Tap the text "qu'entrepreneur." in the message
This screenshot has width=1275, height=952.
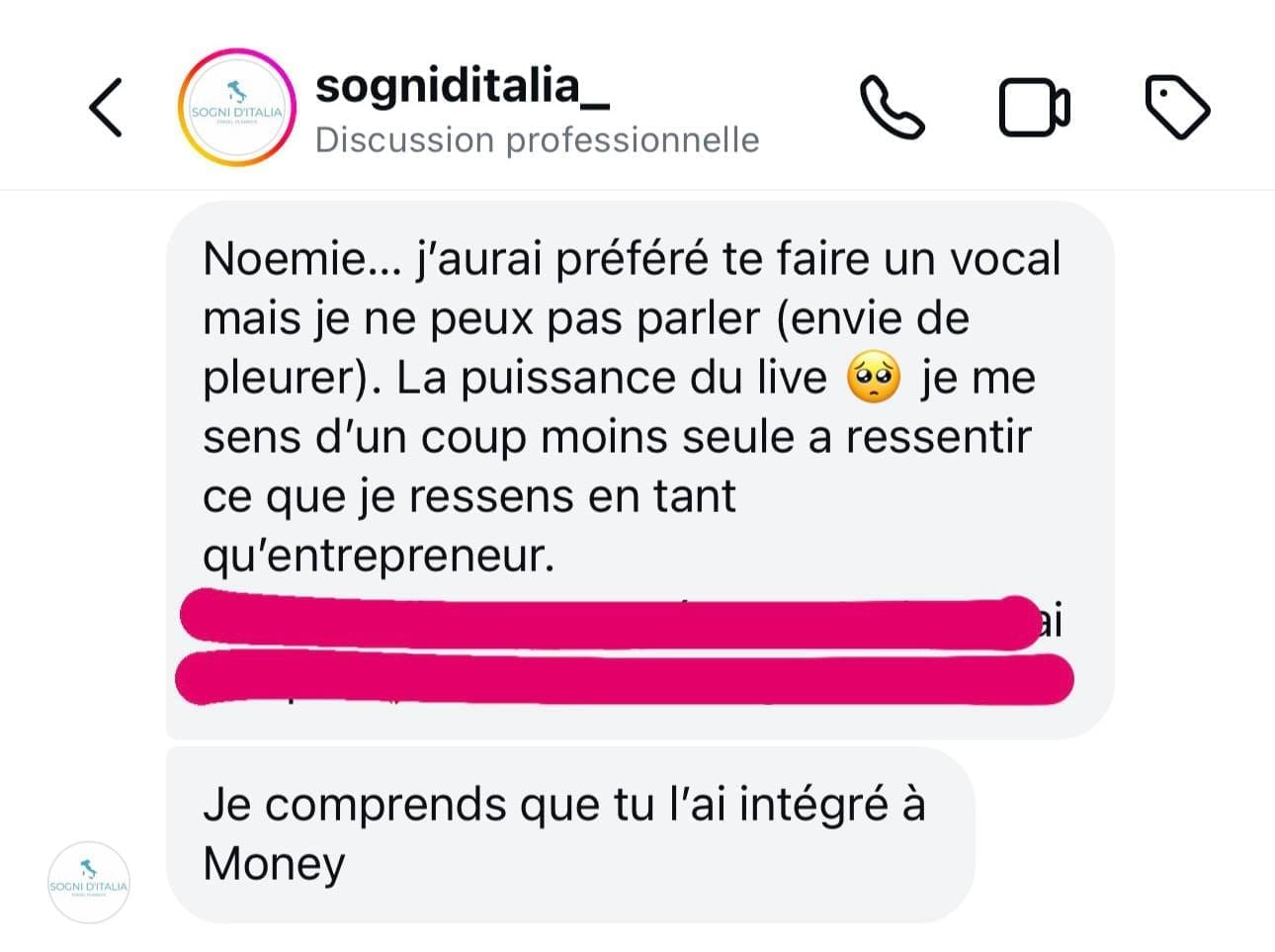[379, 557]
